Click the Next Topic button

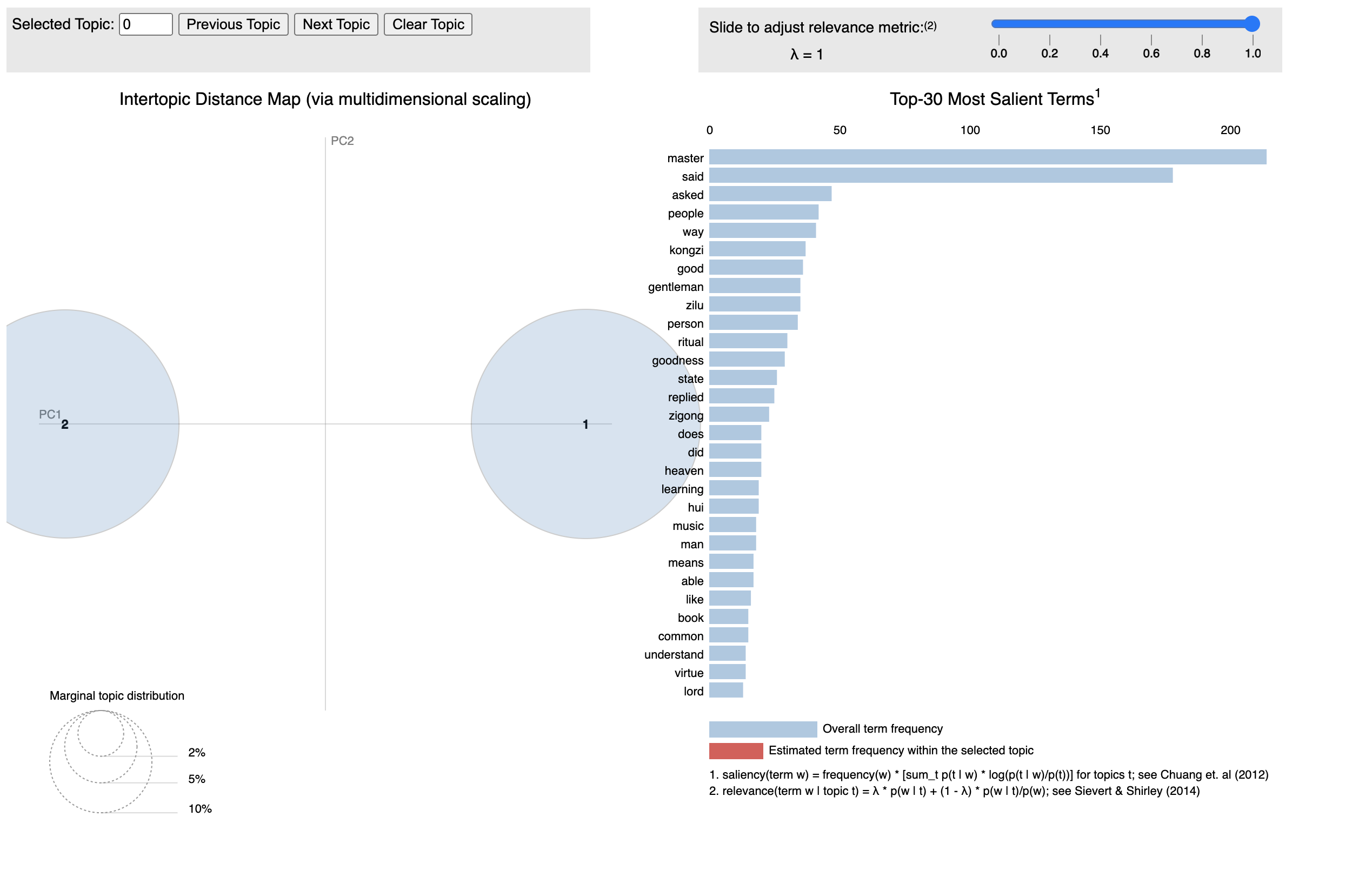[336, 24]
